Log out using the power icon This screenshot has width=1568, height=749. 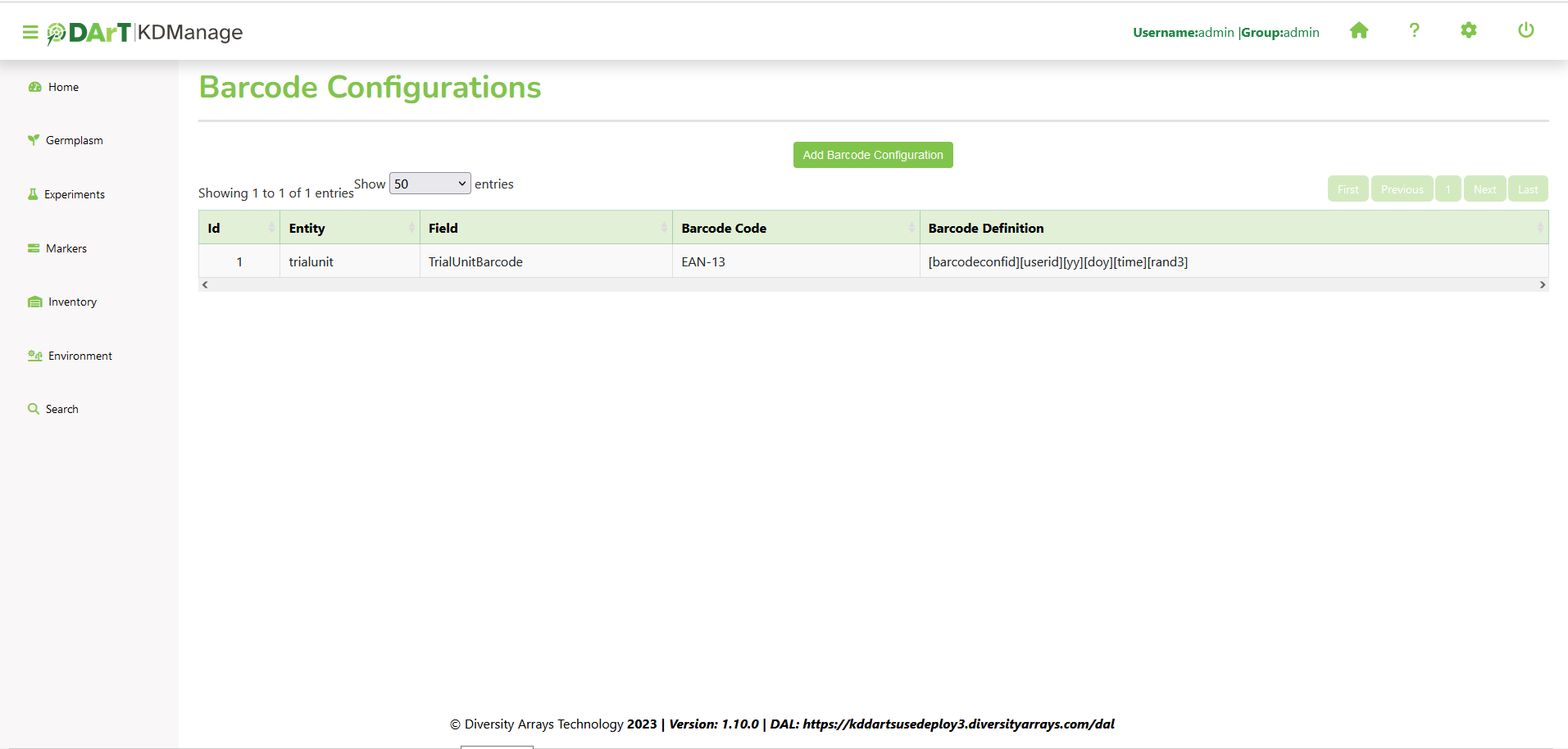(x=1525, y=31)
